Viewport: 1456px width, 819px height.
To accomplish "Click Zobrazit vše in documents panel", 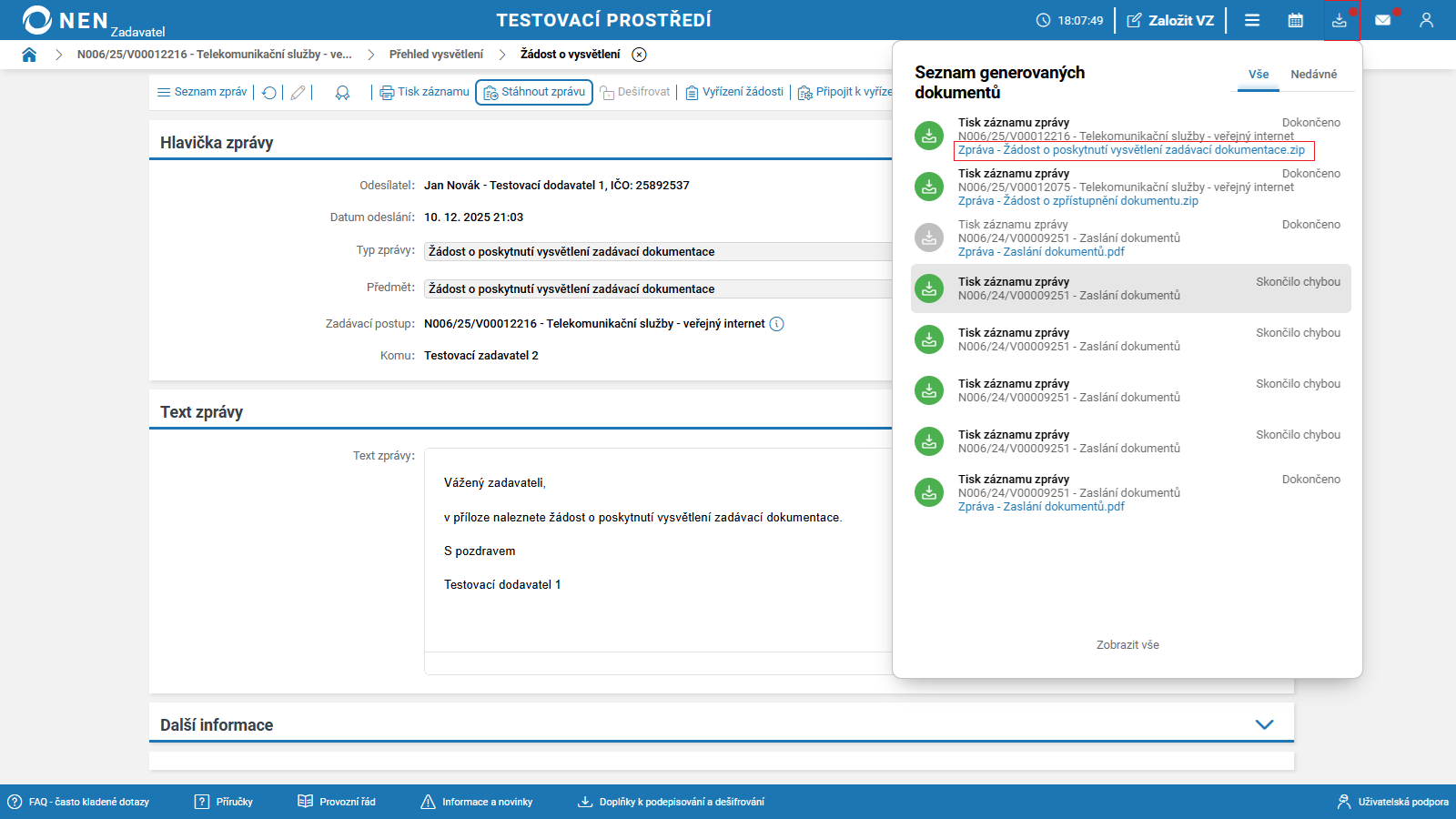I will (x=1127, y=645).
